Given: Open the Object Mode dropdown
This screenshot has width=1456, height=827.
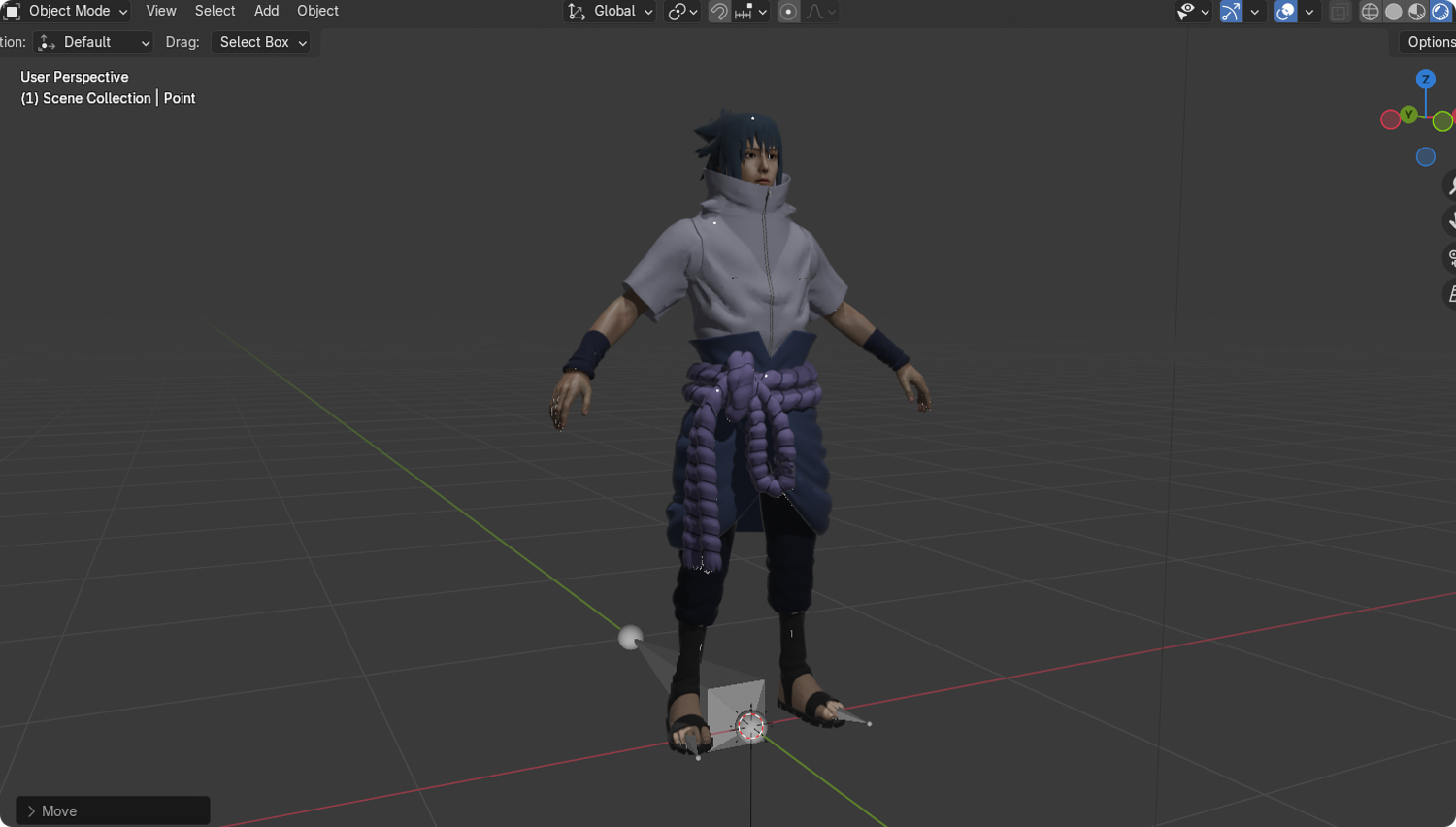Looking at the screenshot, I should click(67, 11).
